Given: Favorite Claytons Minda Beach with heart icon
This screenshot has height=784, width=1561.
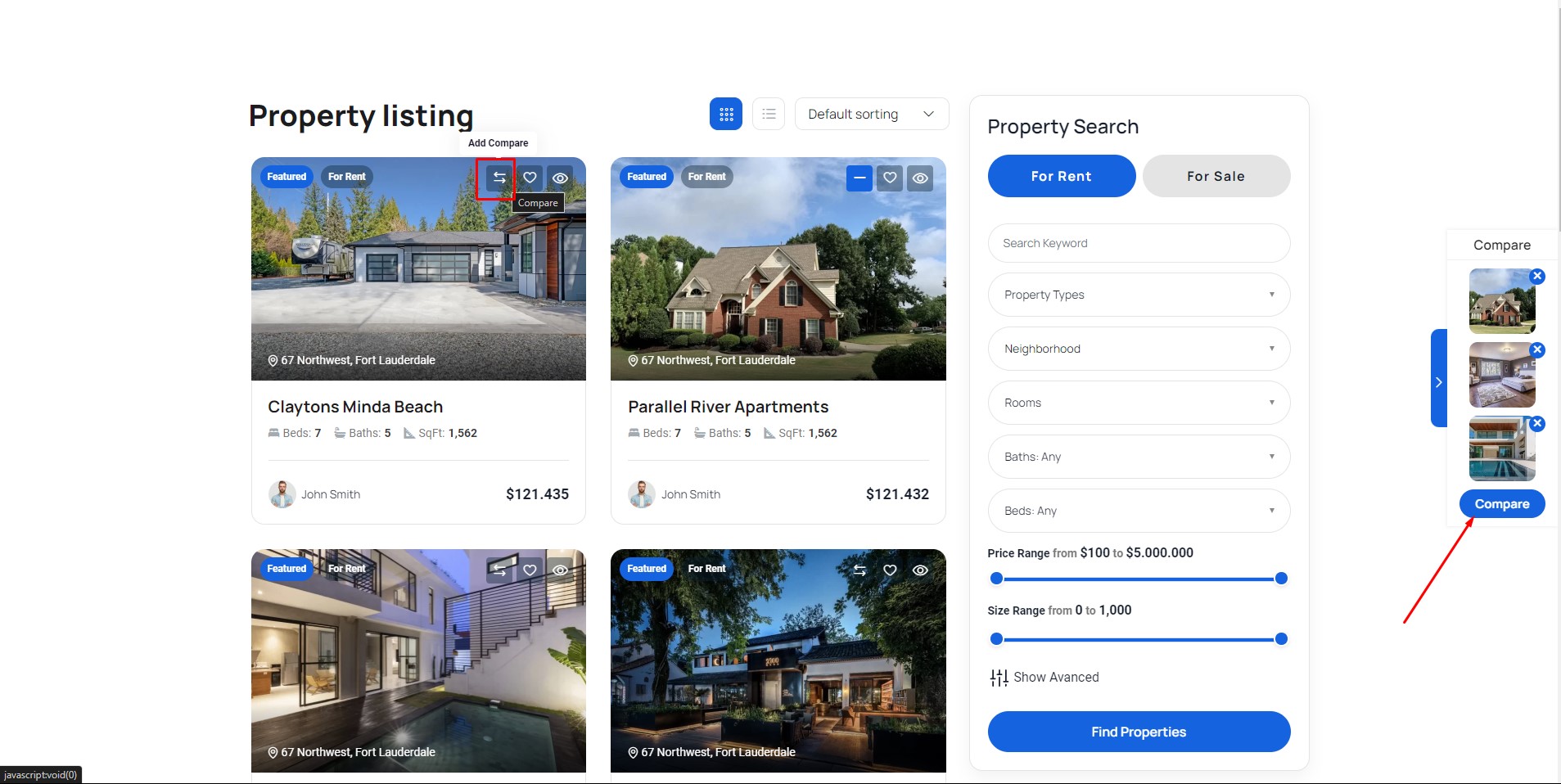Looking at the screenshot, I should click(530, 178).
